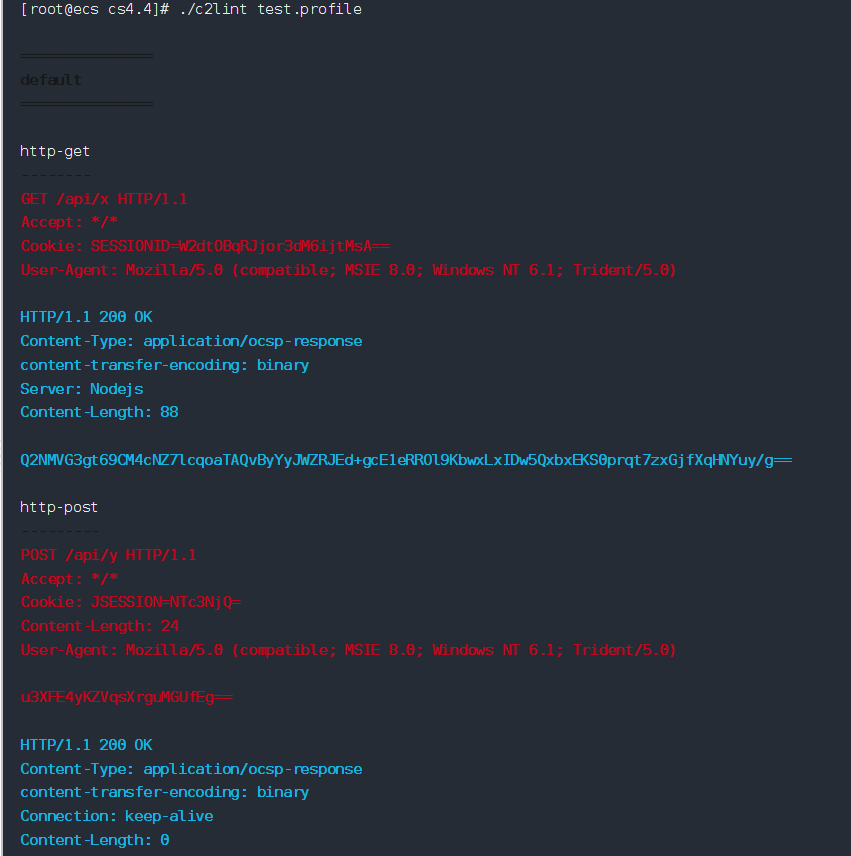Click the 'Connection: keep-alive' header line
Viewport: 851px width, 856px height.
tap(117, 816)
